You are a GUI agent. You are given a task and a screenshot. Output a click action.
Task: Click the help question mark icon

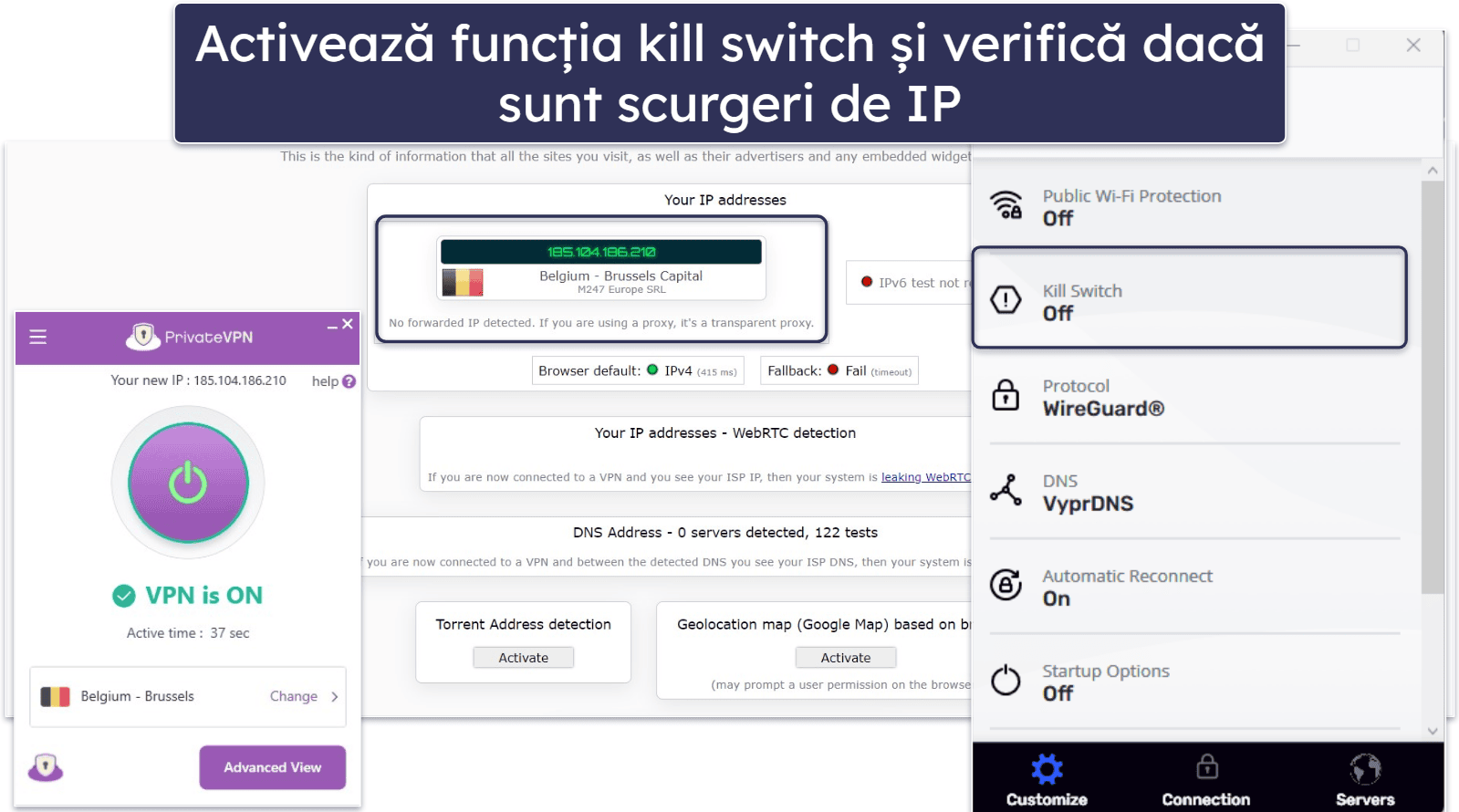[x=349, y=381]
